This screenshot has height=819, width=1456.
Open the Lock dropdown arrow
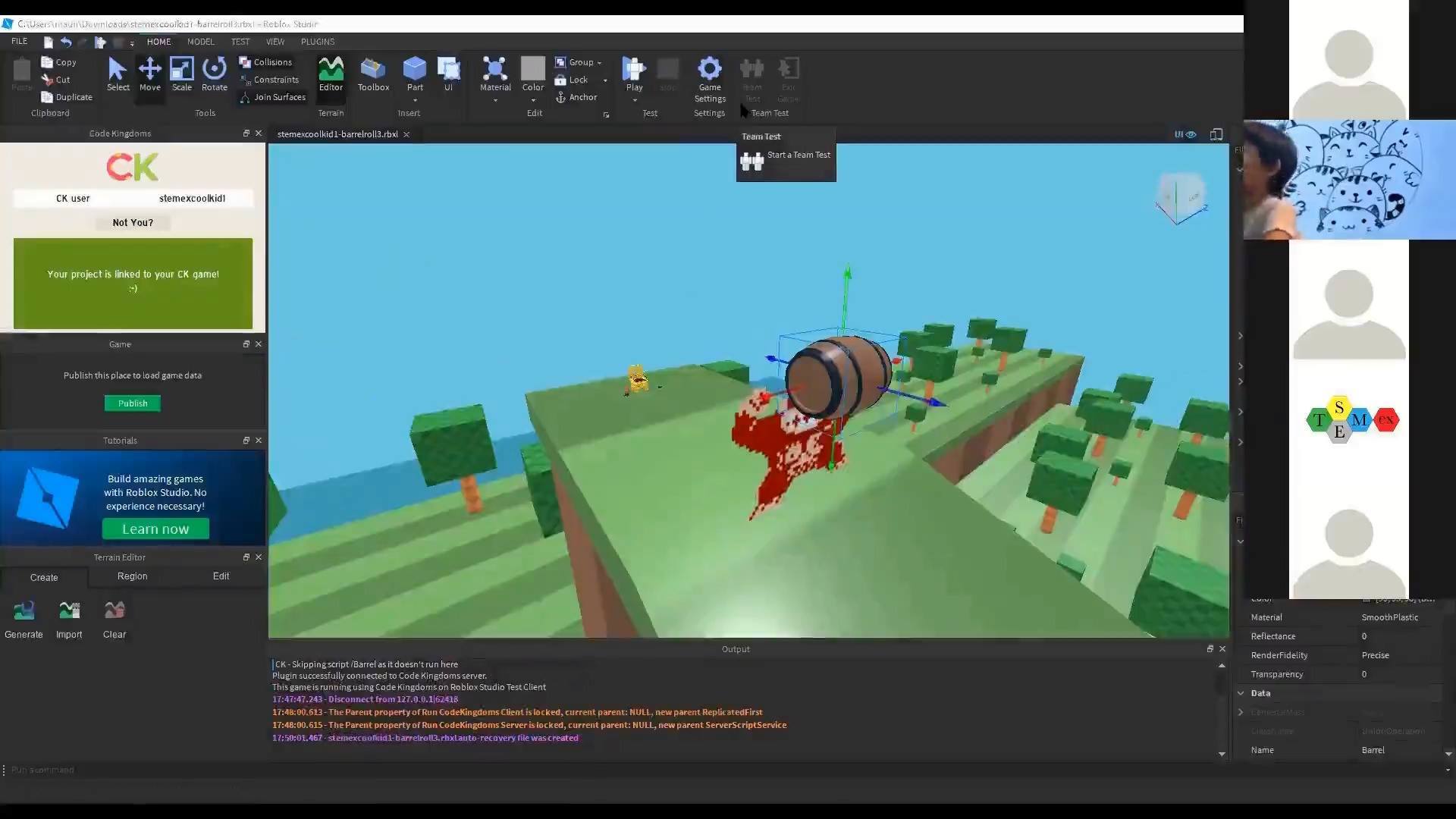(605, 80)
